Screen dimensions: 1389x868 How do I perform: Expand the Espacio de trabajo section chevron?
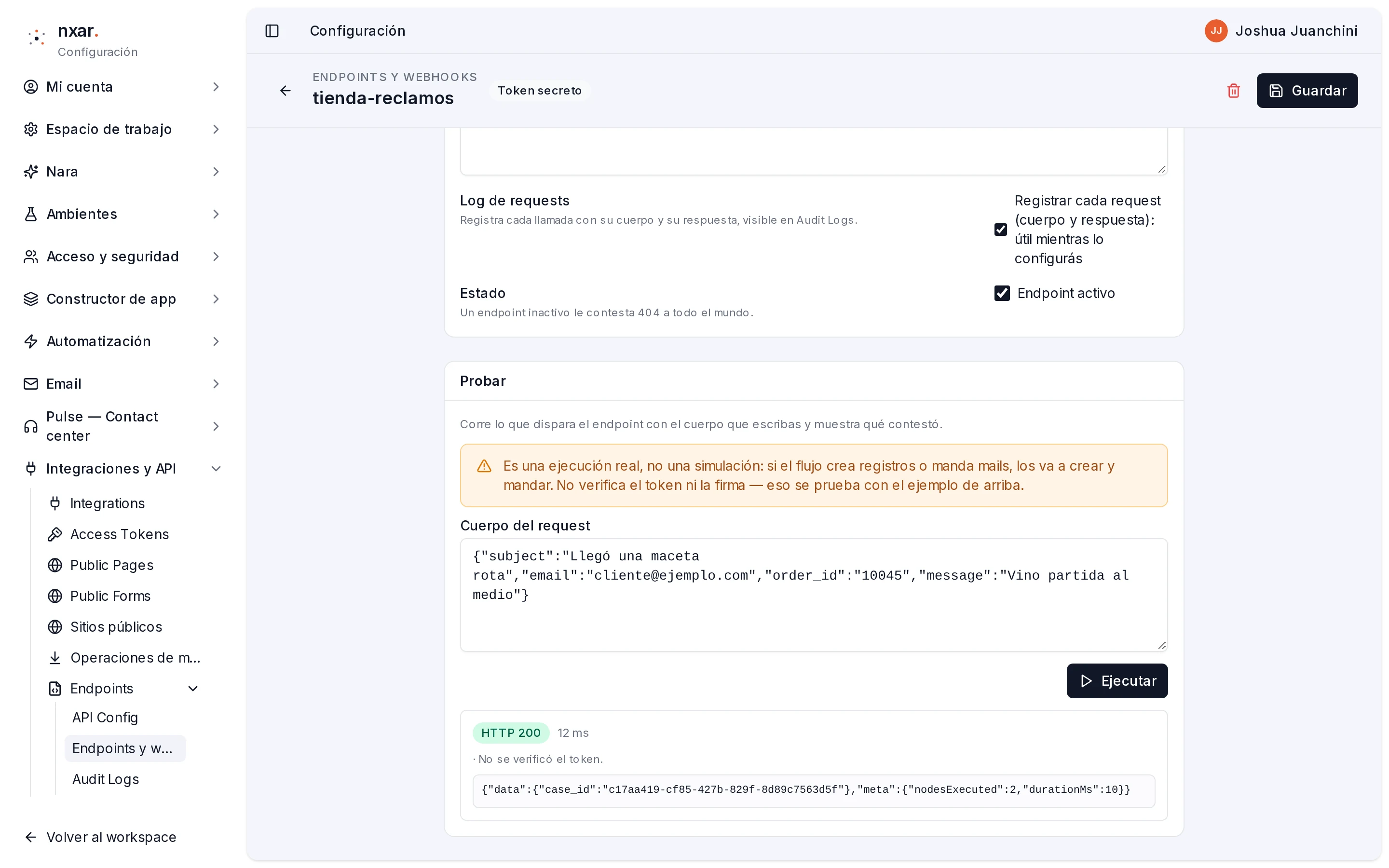[x=217, y=129]
